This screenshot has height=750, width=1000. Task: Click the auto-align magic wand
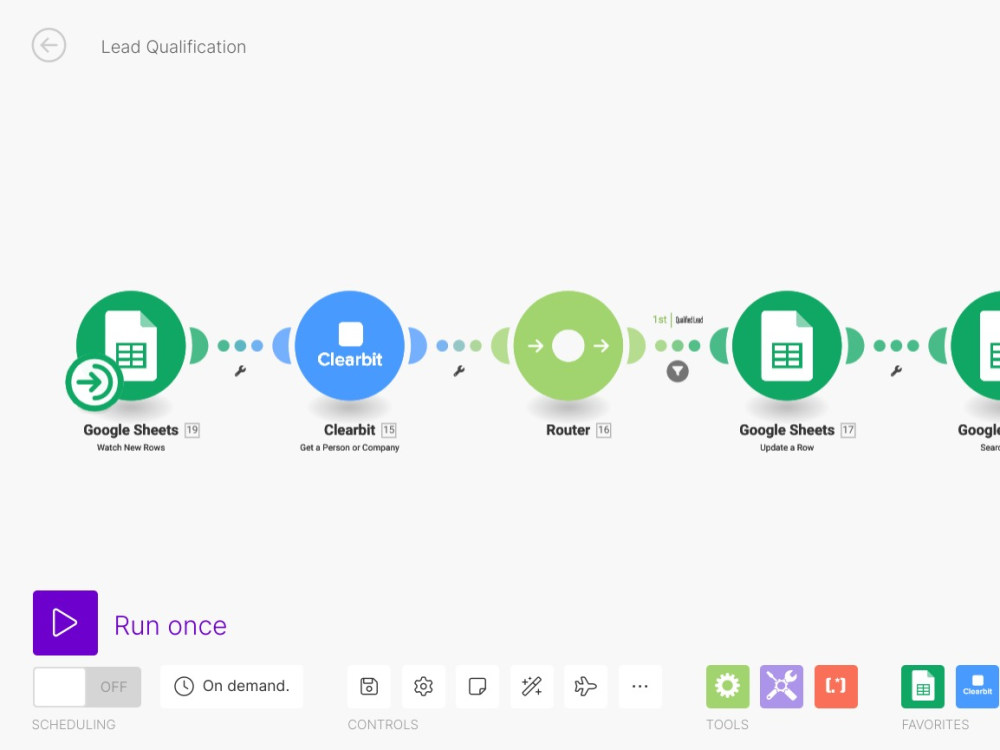532,686
